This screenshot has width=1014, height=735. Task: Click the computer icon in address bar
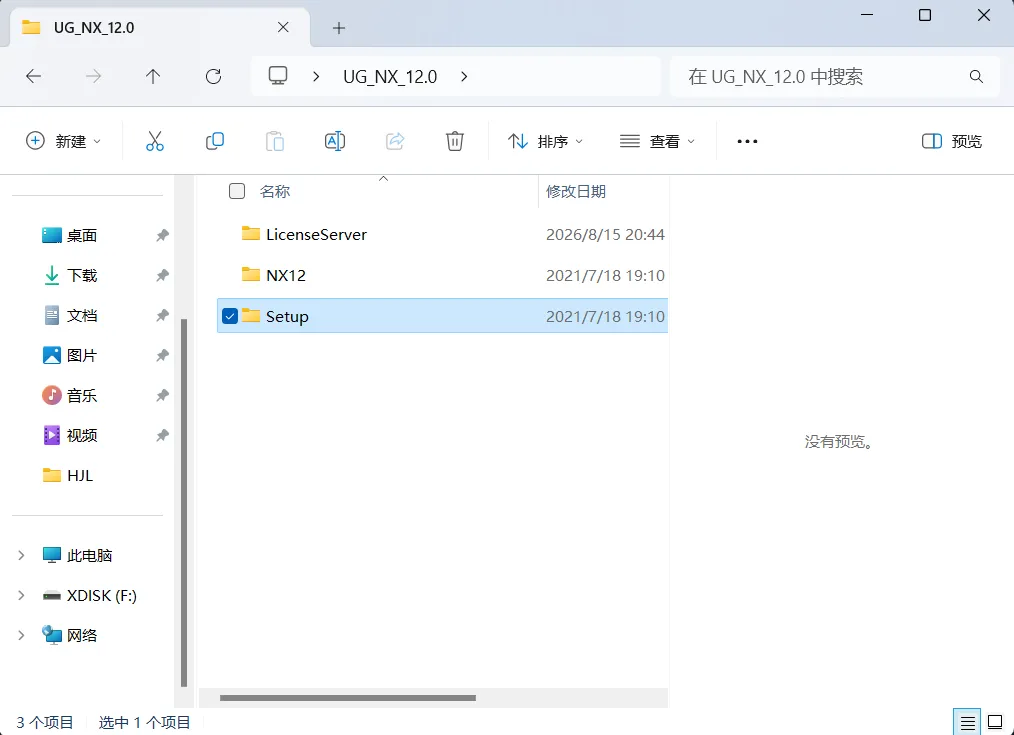click(x=278, y=76)
